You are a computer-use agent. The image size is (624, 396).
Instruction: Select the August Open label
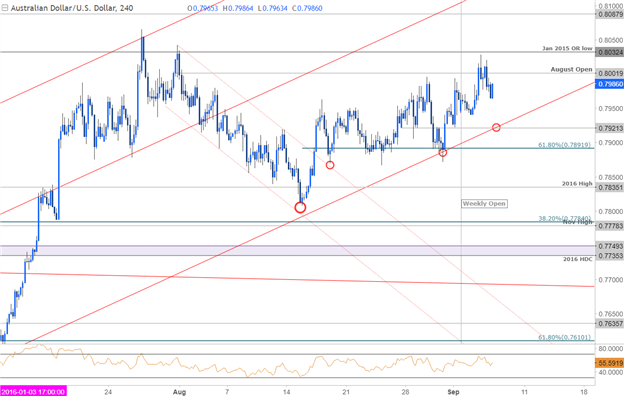point(571,69)
